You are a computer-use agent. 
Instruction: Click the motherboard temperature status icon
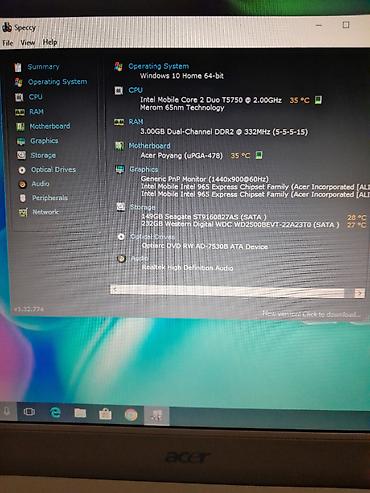click(x=259, y=155)
